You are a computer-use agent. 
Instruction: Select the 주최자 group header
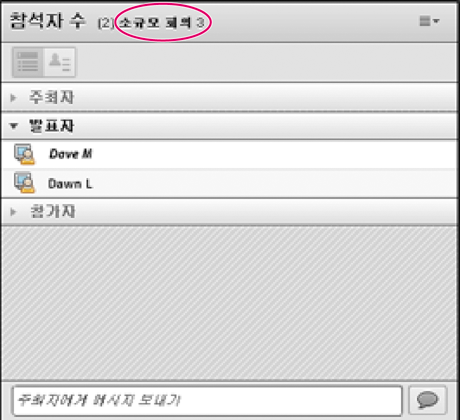(x=229, y=97)
